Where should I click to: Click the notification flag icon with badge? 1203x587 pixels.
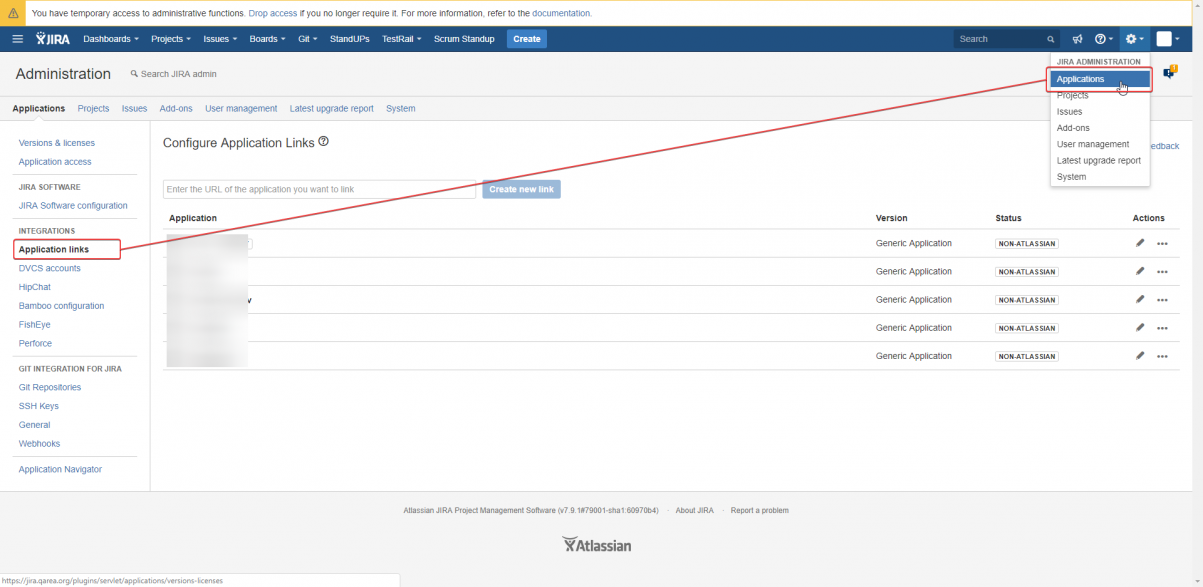pos(1170,72)
